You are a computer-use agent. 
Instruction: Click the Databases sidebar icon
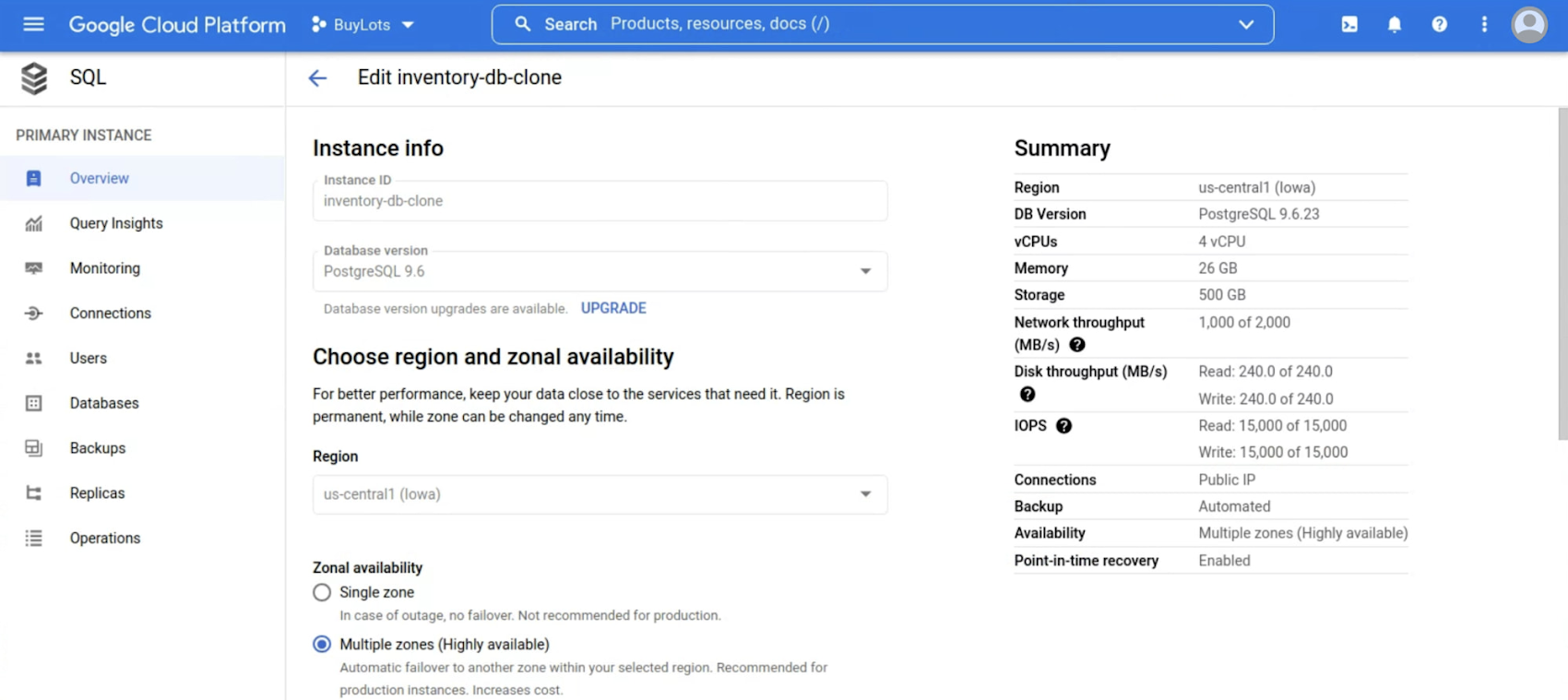click(x=33, y=403)
